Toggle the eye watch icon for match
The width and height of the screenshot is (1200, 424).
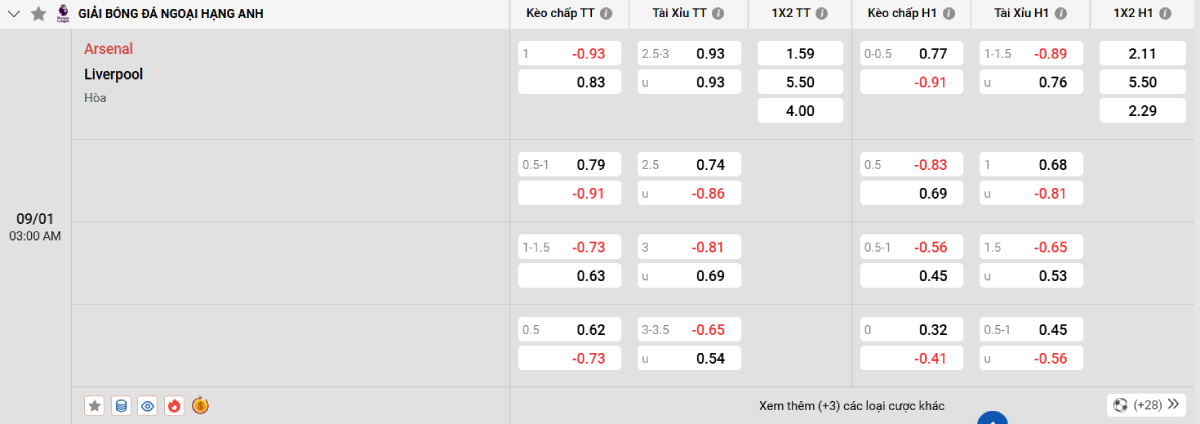[x=148, y=405]
